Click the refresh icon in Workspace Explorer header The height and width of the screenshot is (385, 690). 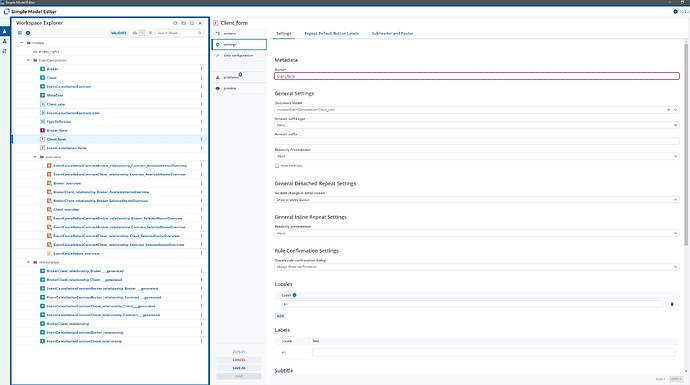(175, 23)
